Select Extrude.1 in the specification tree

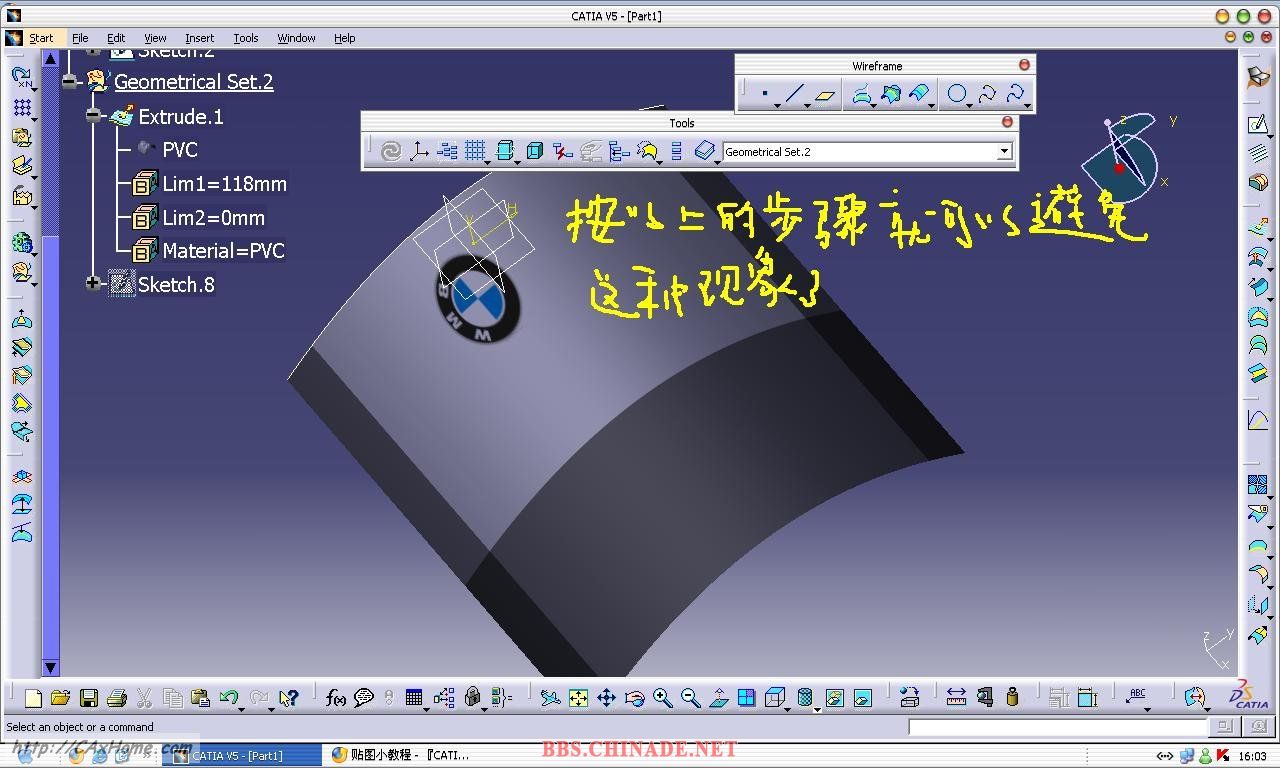click(x=180, y=116)
